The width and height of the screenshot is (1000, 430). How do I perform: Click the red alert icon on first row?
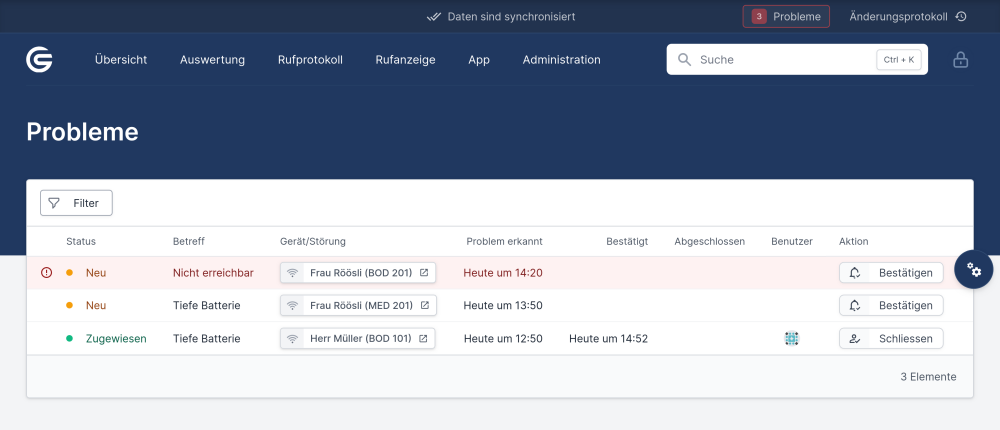click(46, 273)
